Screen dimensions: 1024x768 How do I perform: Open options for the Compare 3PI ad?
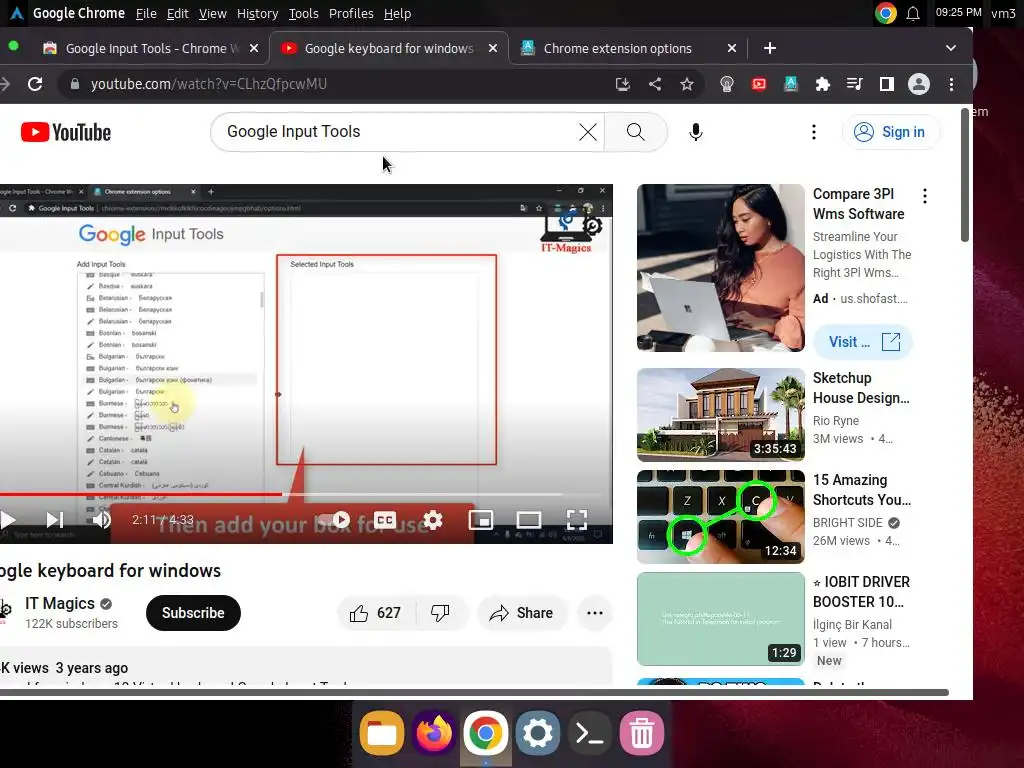[x=924, y=195]
